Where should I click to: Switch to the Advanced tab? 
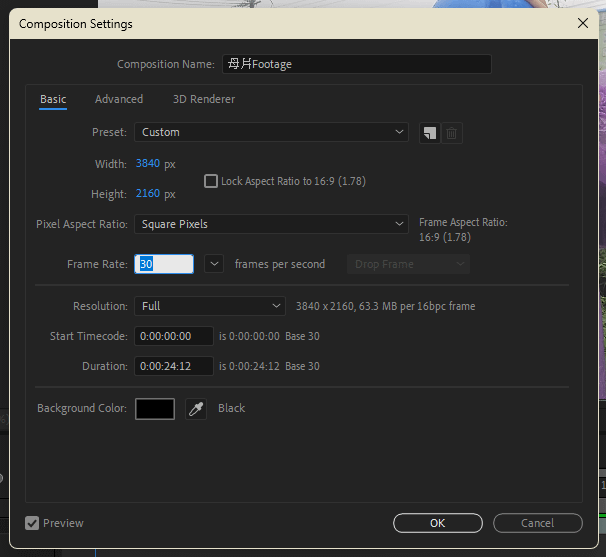coord(119,99)
